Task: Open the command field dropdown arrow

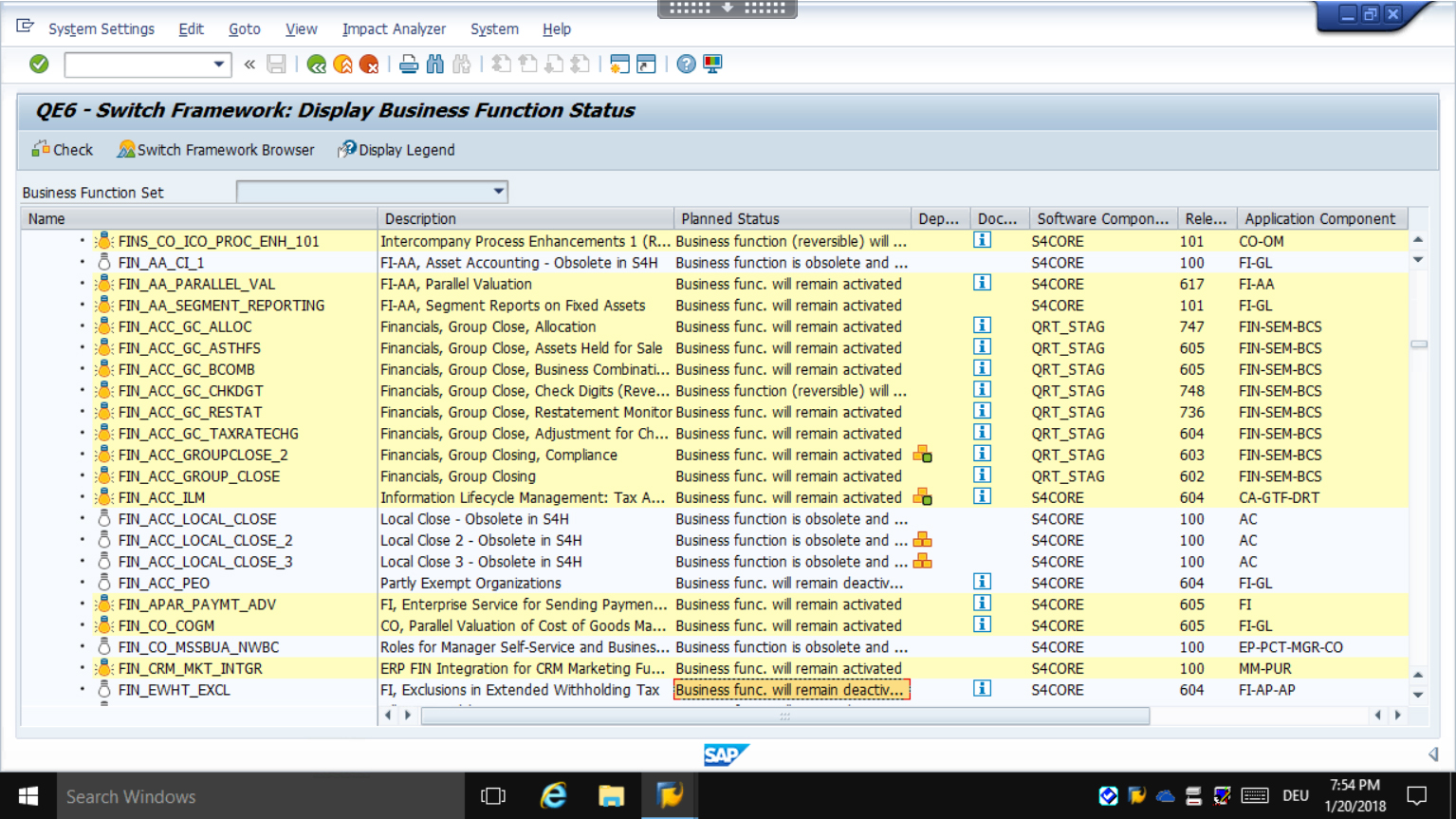Action: tap(219, 65)
